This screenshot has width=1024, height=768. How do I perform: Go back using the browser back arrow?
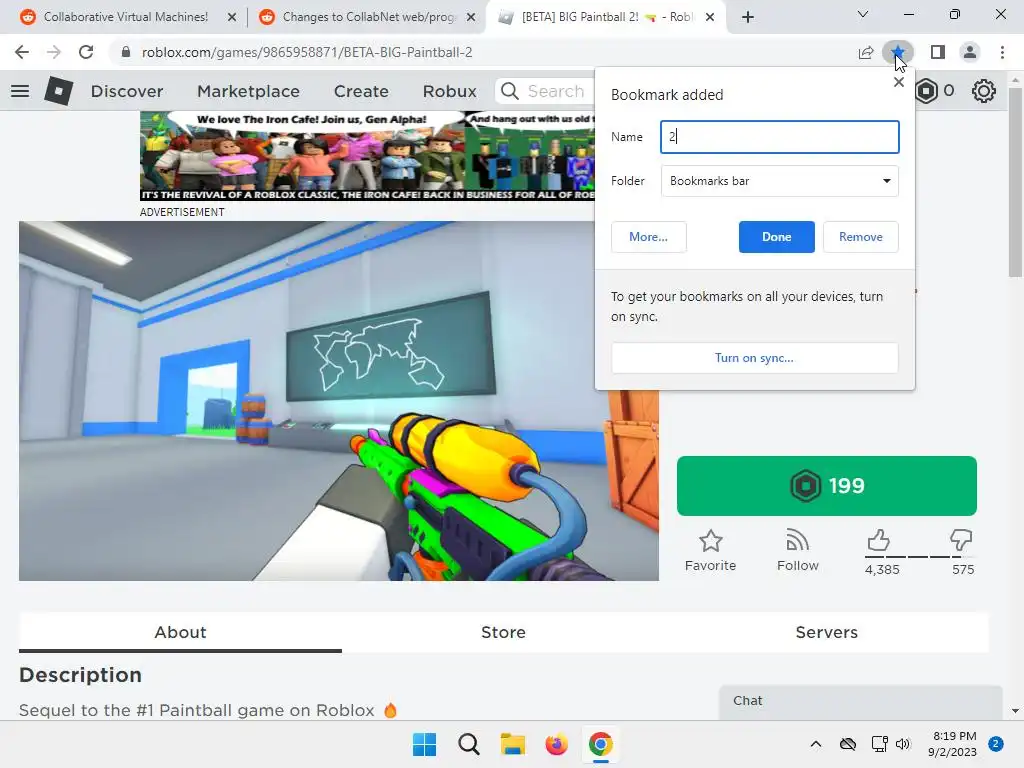click(22, 52)
